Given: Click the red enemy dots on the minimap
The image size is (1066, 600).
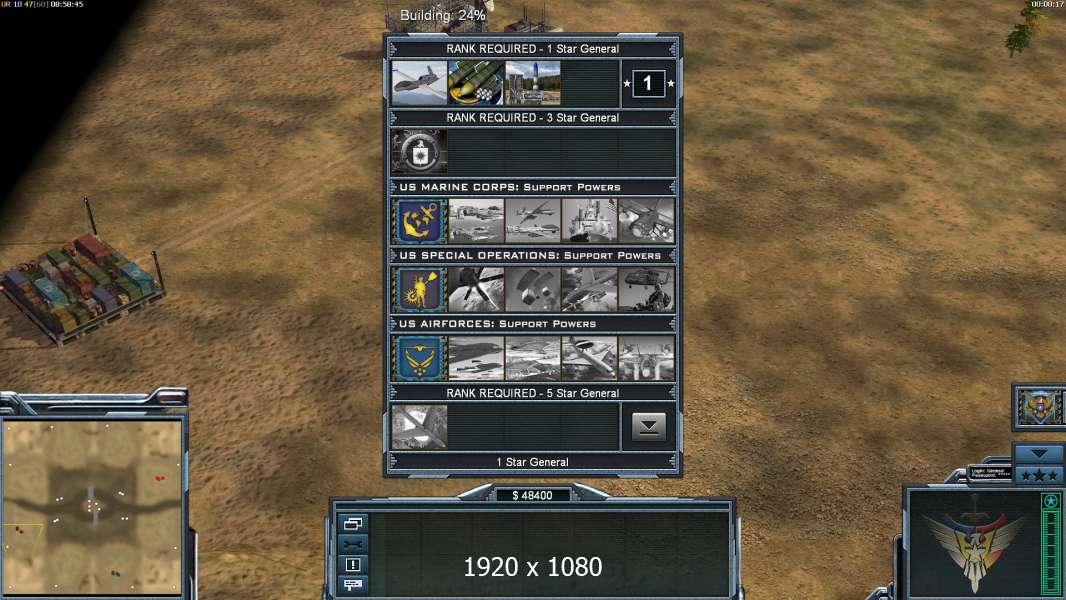Looking at the screenshot, I should coord(159,478).
